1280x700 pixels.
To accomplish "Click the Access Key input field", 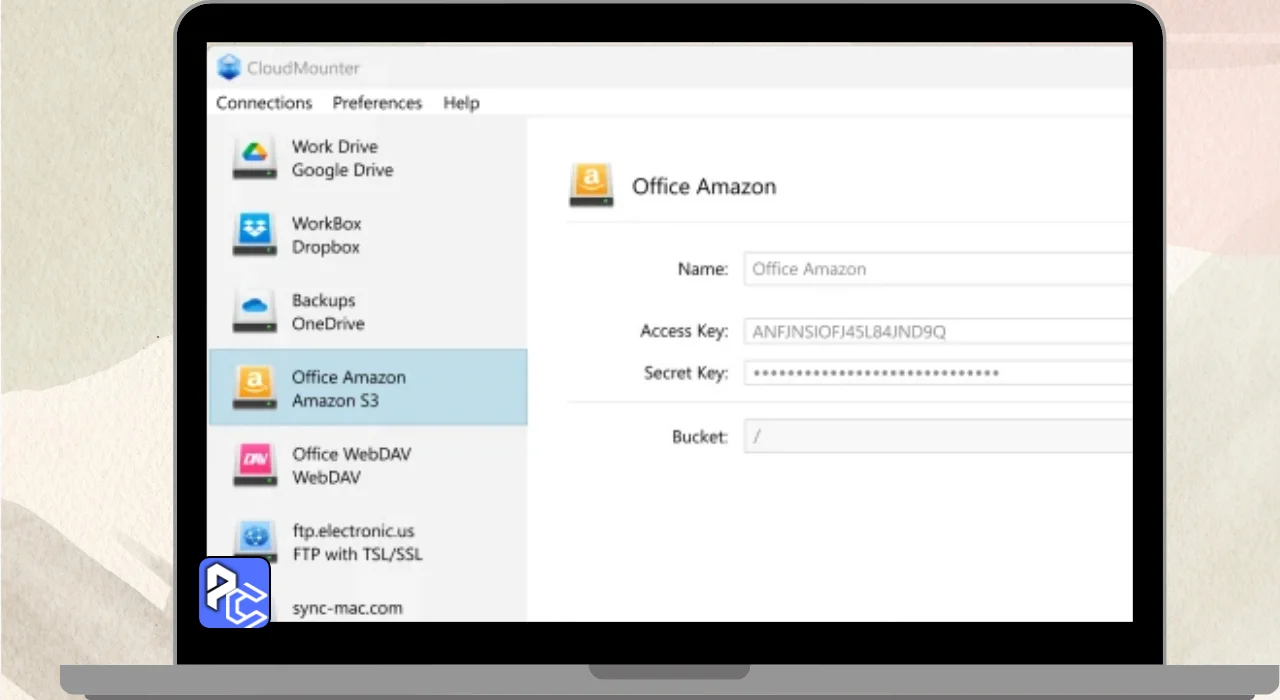I will 938,331.
